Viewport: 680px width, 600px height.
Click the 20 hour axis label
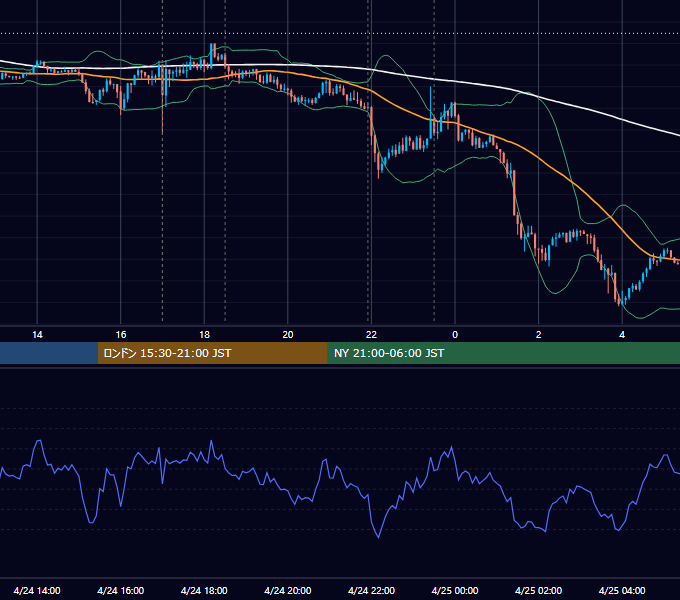[x=288, y=335]
